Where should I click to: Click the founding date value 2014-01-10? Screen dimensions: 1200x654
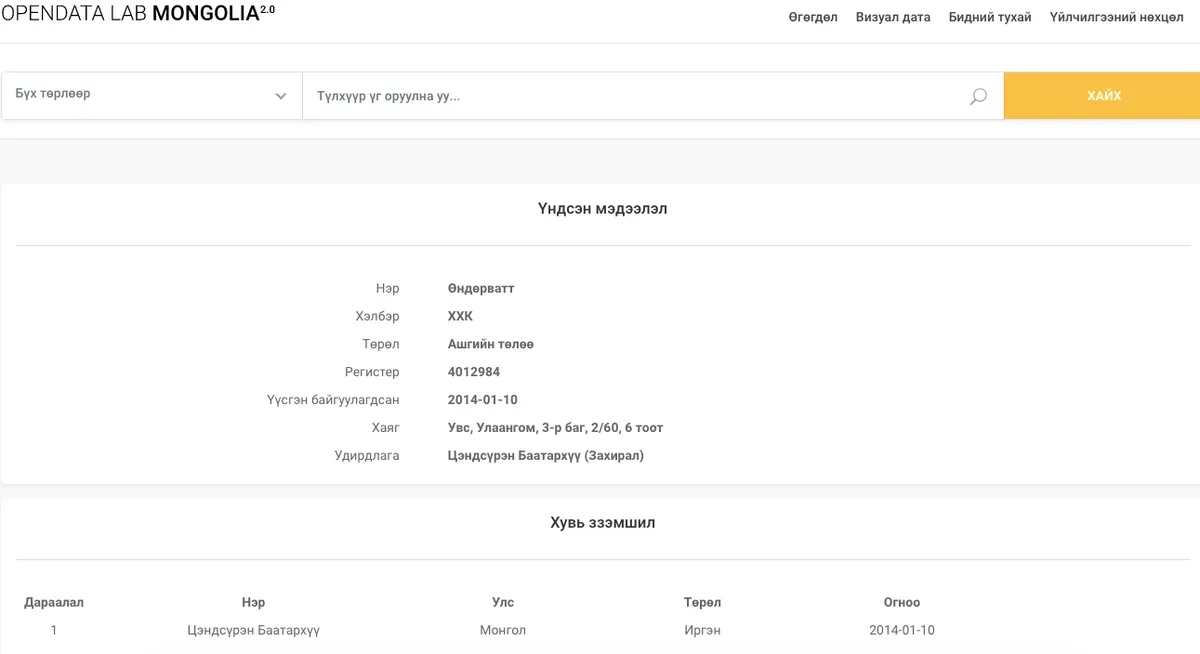482,400
